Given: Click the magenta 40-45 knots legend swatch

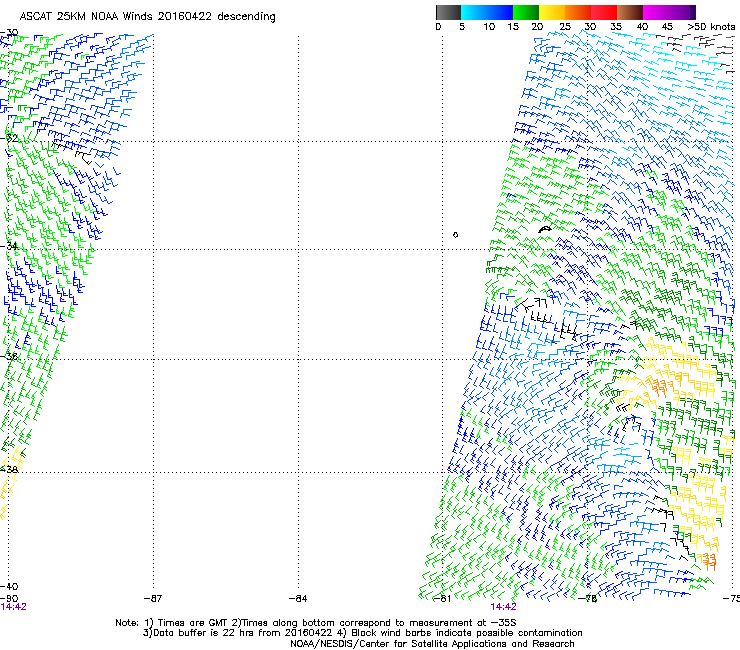Looking at the screenshot, I should 657,12.
